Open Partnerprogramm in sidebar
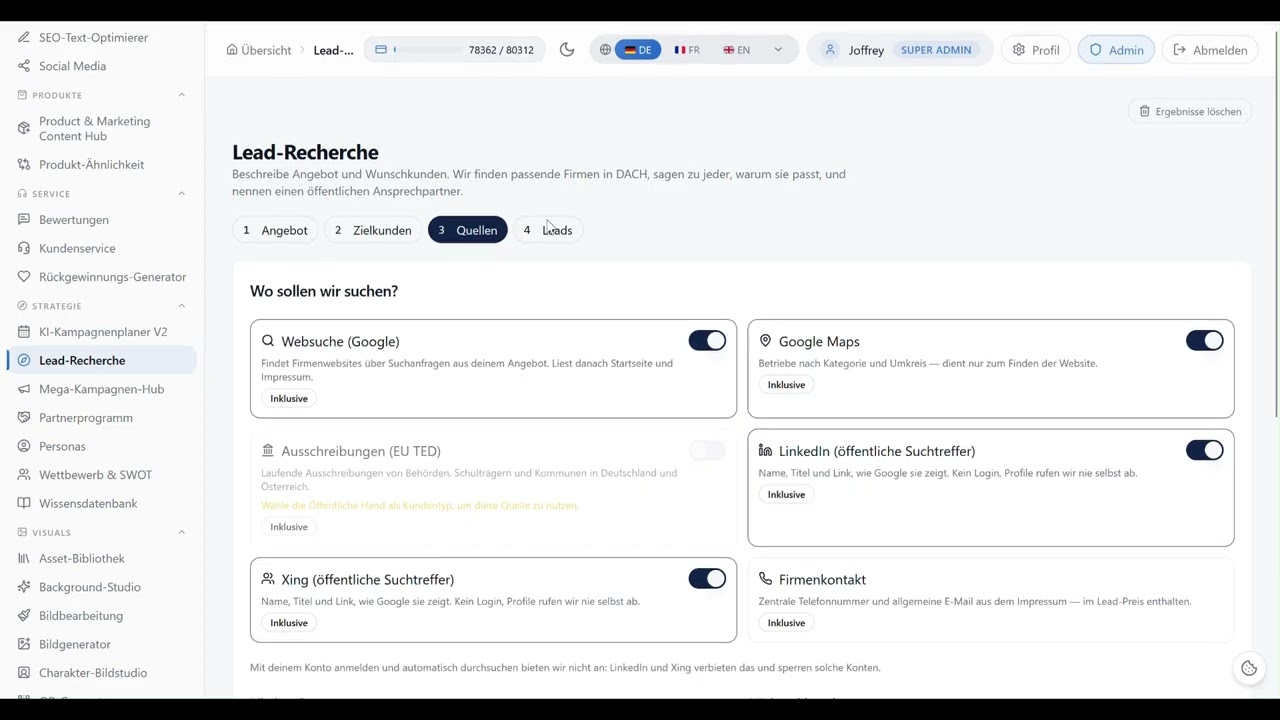Viewport: 1280px width, 720px height. click(85, 418)
